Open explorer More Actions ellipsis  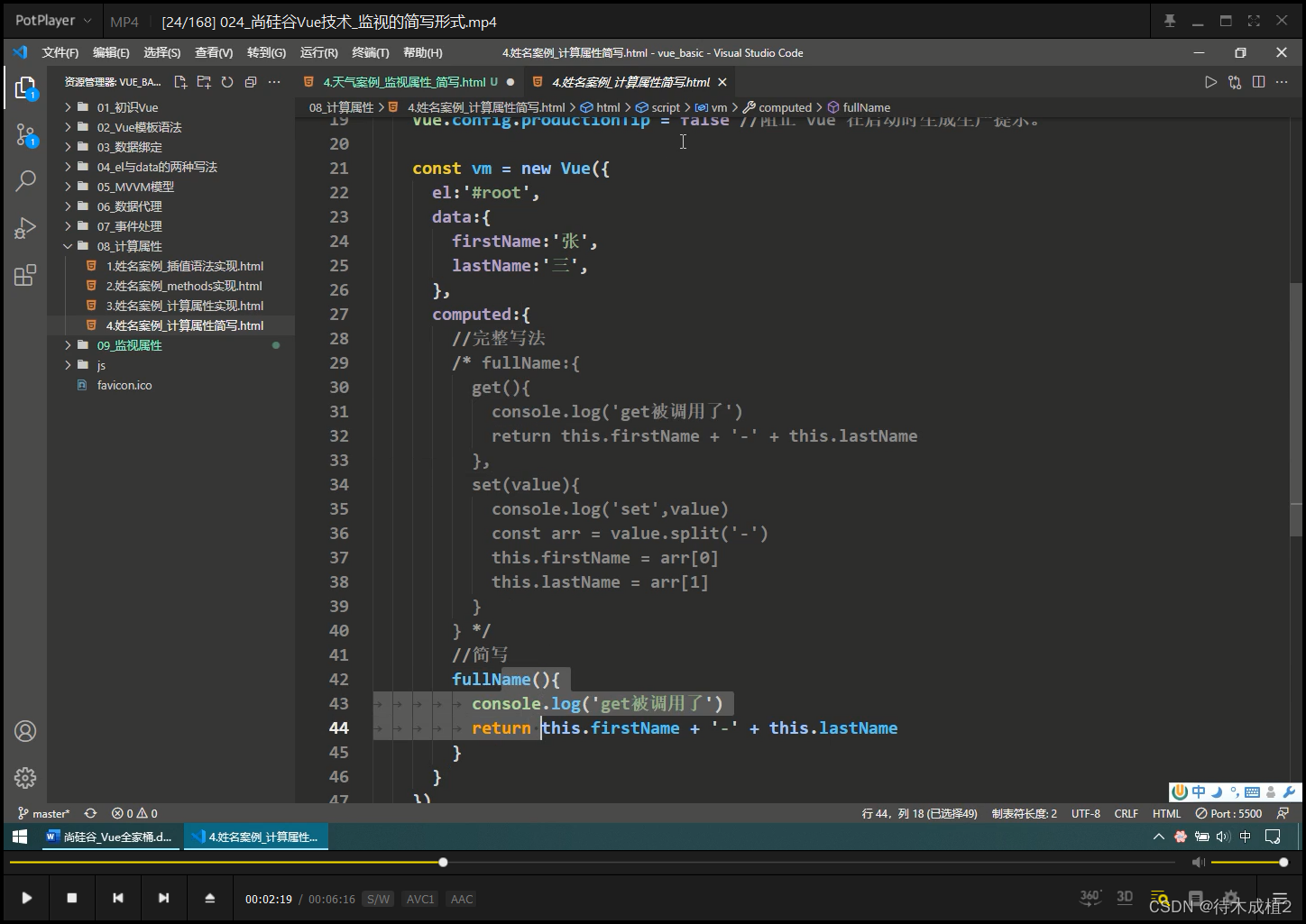pyautogui.click(x=274, y=82)
